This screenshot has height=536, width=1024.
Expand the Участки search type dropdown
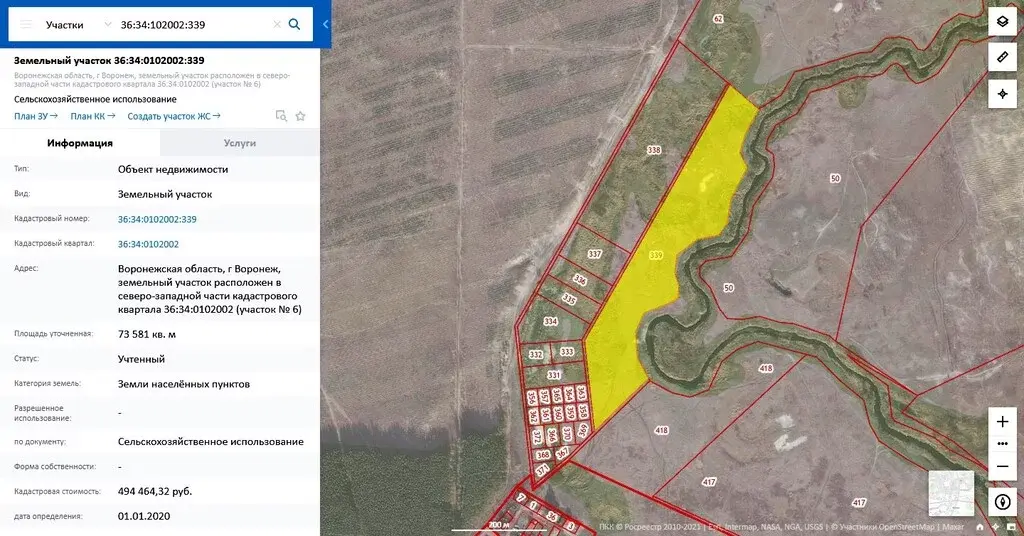[x=79, y=24]
